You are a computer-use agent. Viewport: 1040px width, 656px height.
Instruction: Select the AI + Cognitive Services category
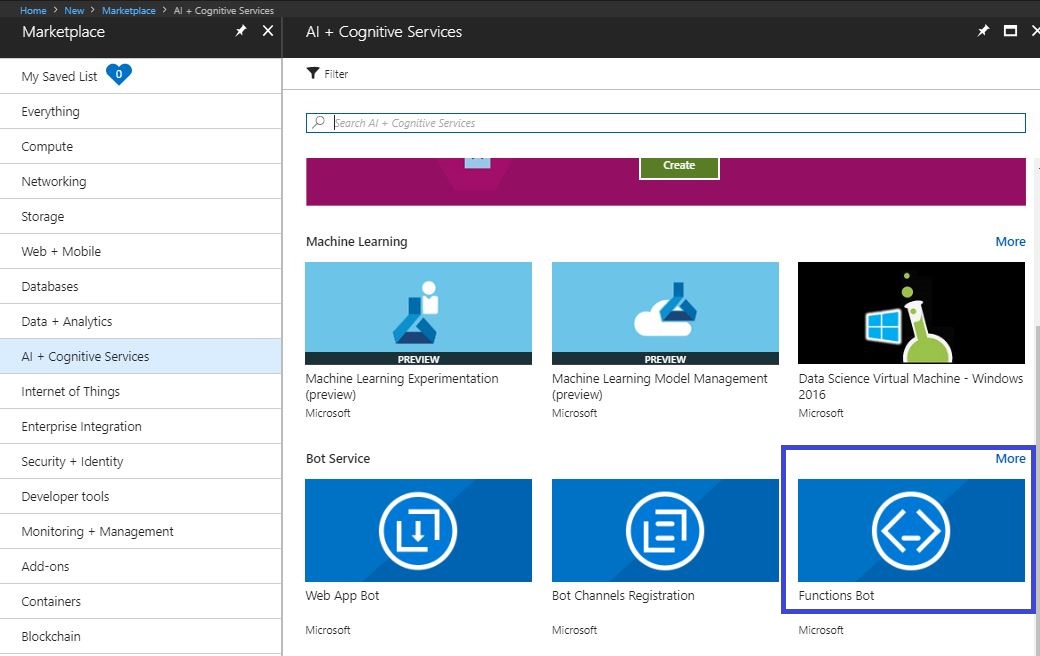pos(141,356)
